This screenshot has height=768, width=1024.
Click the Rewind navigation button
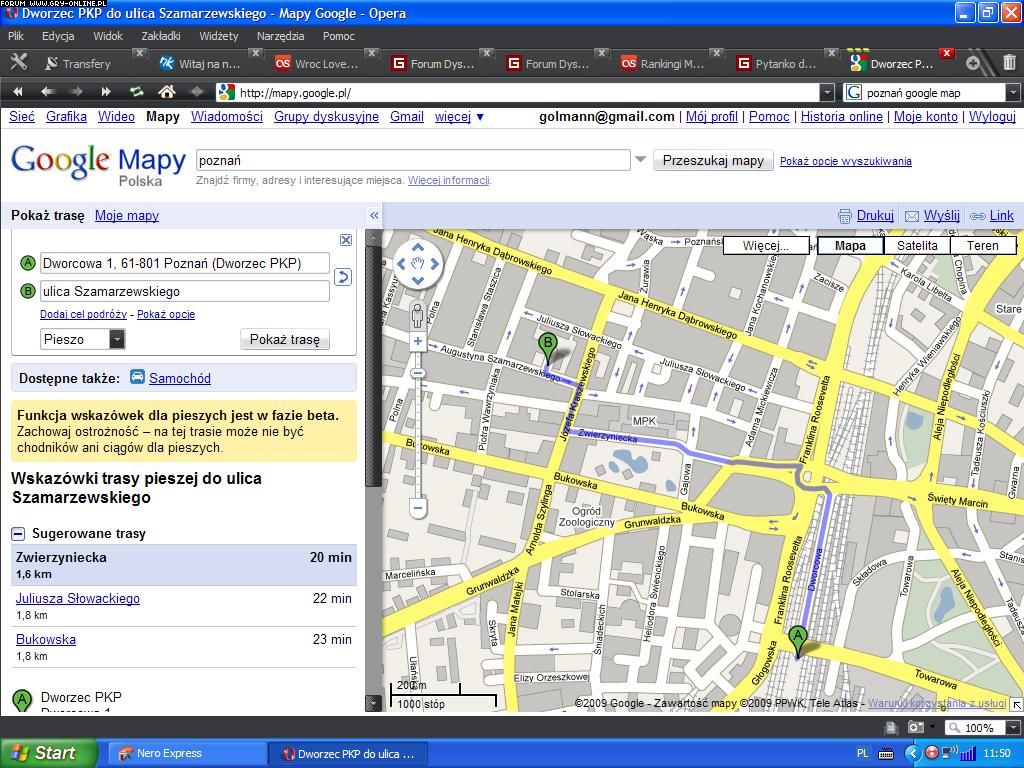coord(18,92)
